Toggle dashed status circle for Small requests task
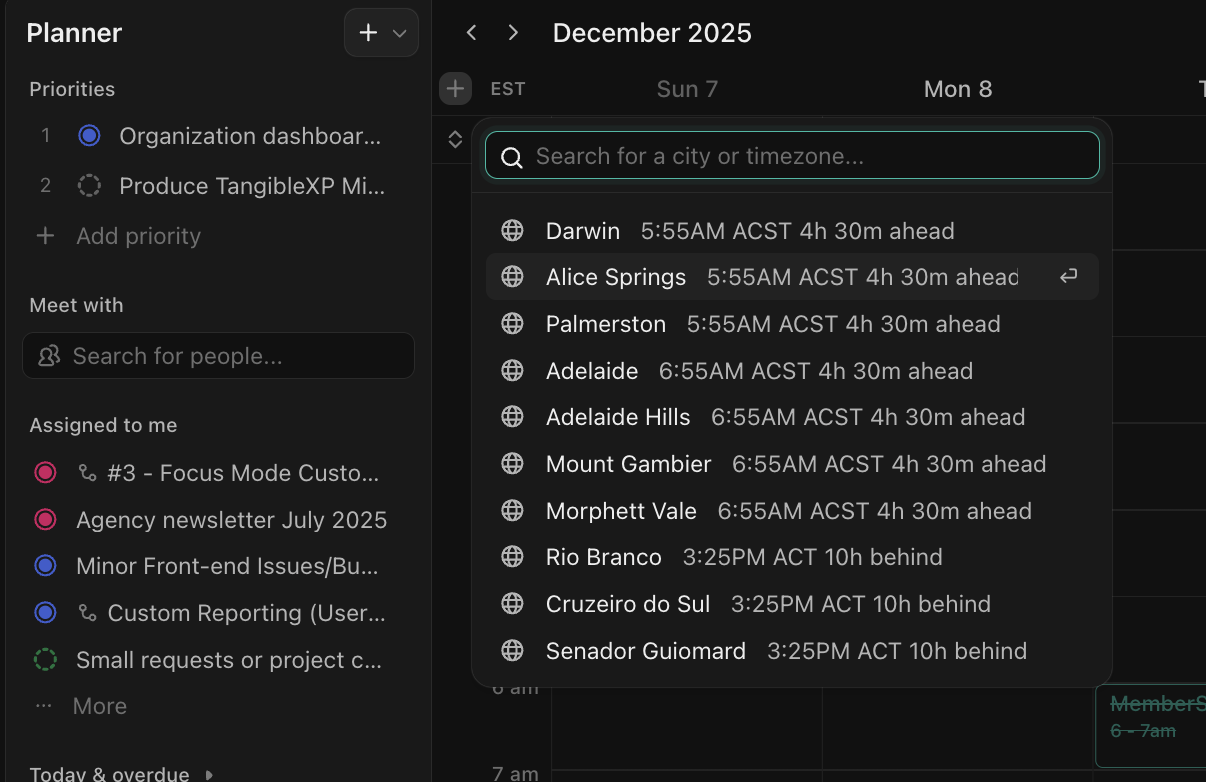 [x=45, y=660]
